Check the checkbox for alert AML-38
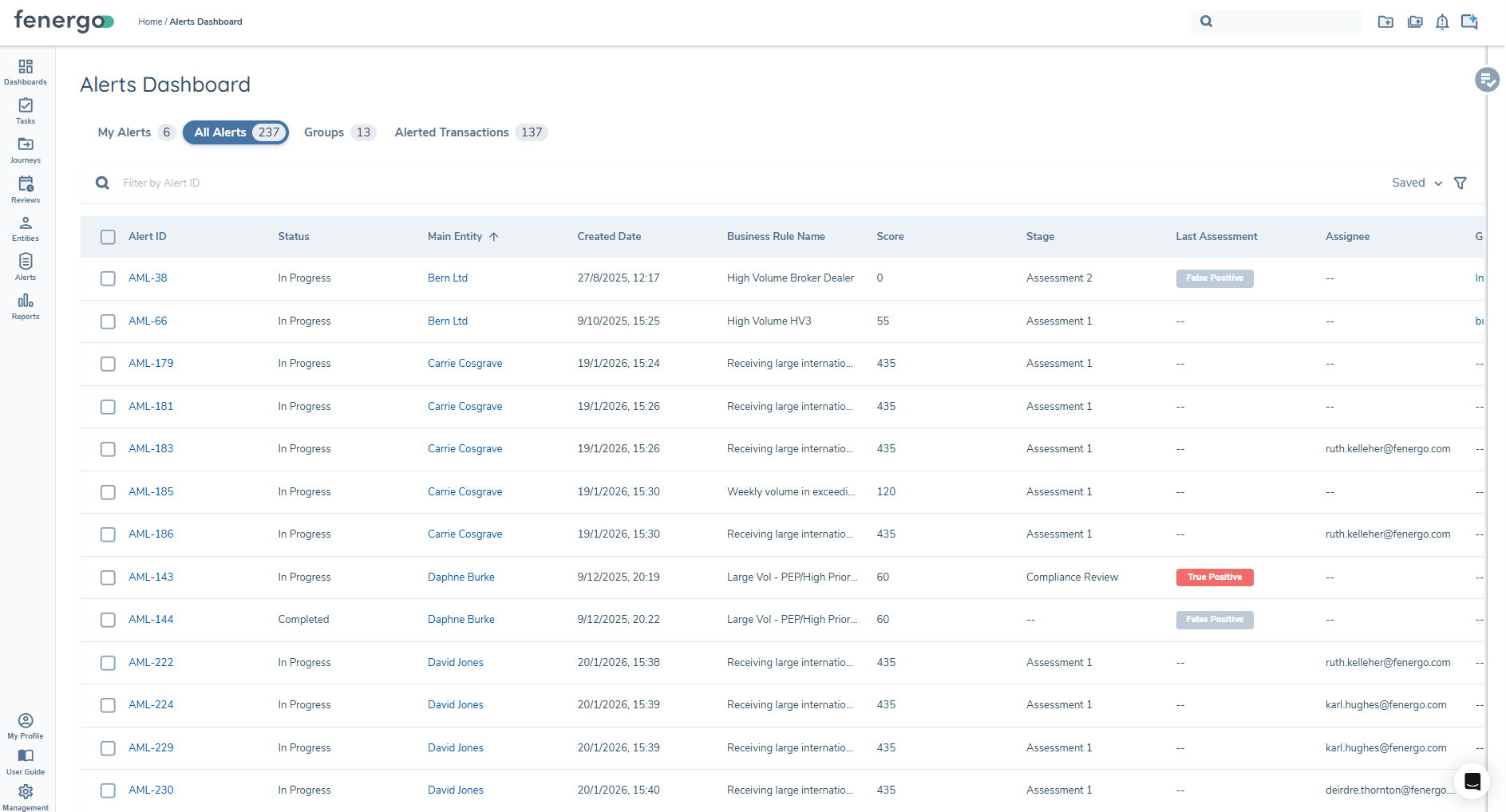The width and height of the screenshot is (1506, 812). 108,278
